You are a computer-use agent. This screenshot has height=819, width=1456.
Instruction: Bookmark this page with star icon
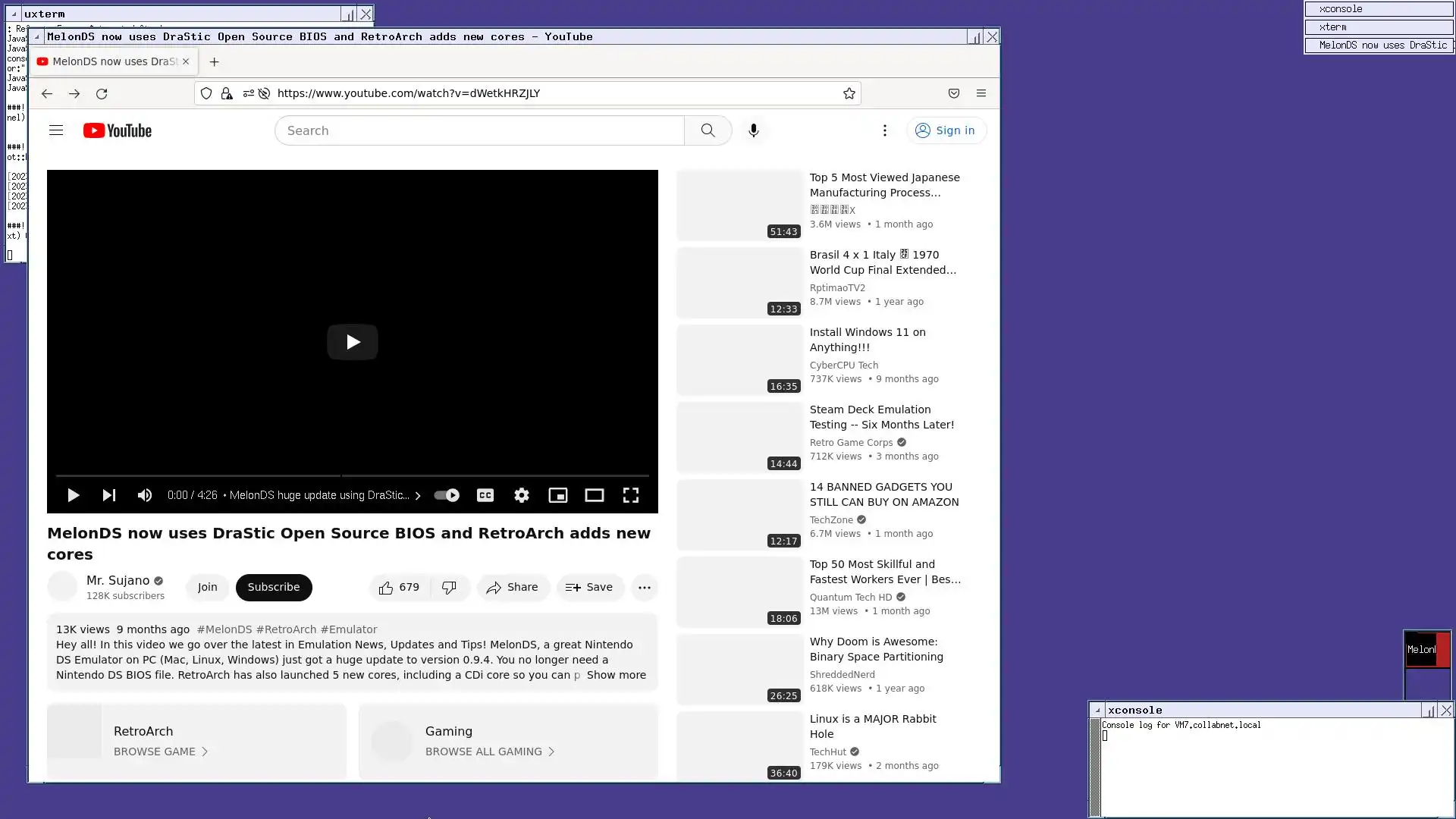(849, 93)
